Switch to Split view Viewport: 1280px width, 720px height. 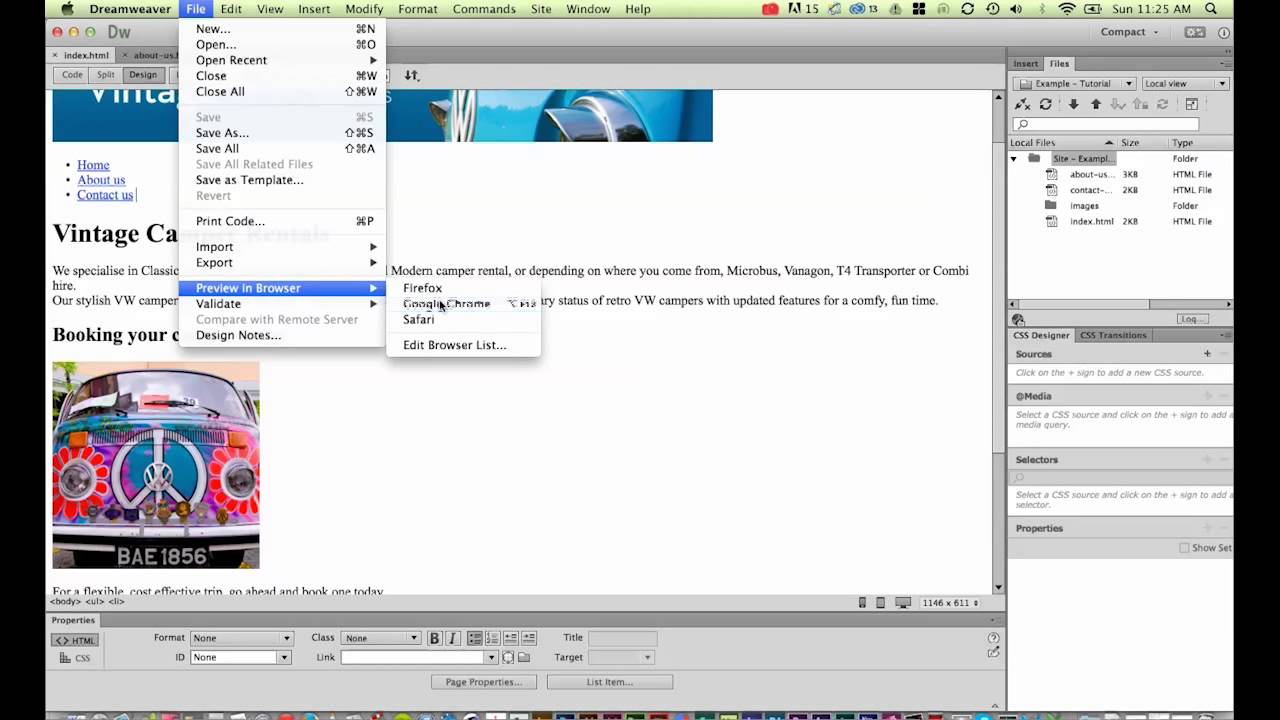[105, 75]
